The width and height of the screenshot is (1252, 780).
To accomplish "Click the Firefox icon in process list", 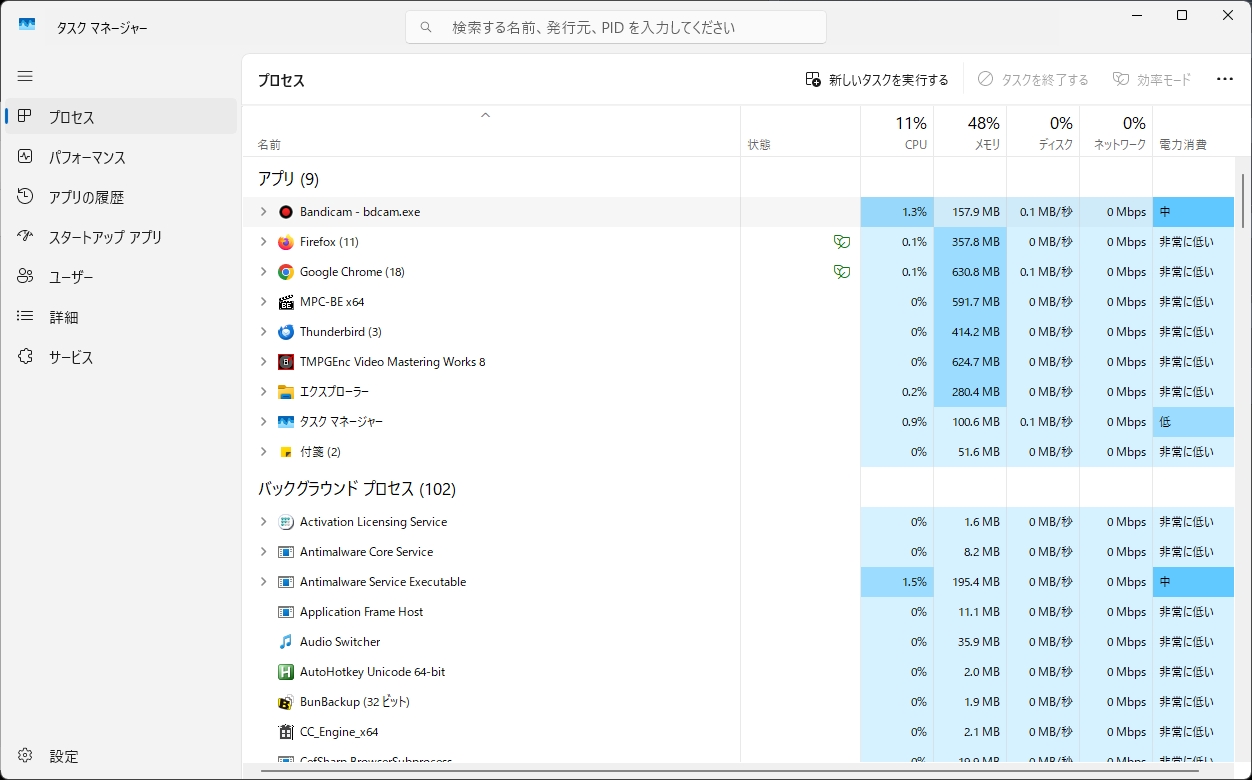I will coord(285,242).
